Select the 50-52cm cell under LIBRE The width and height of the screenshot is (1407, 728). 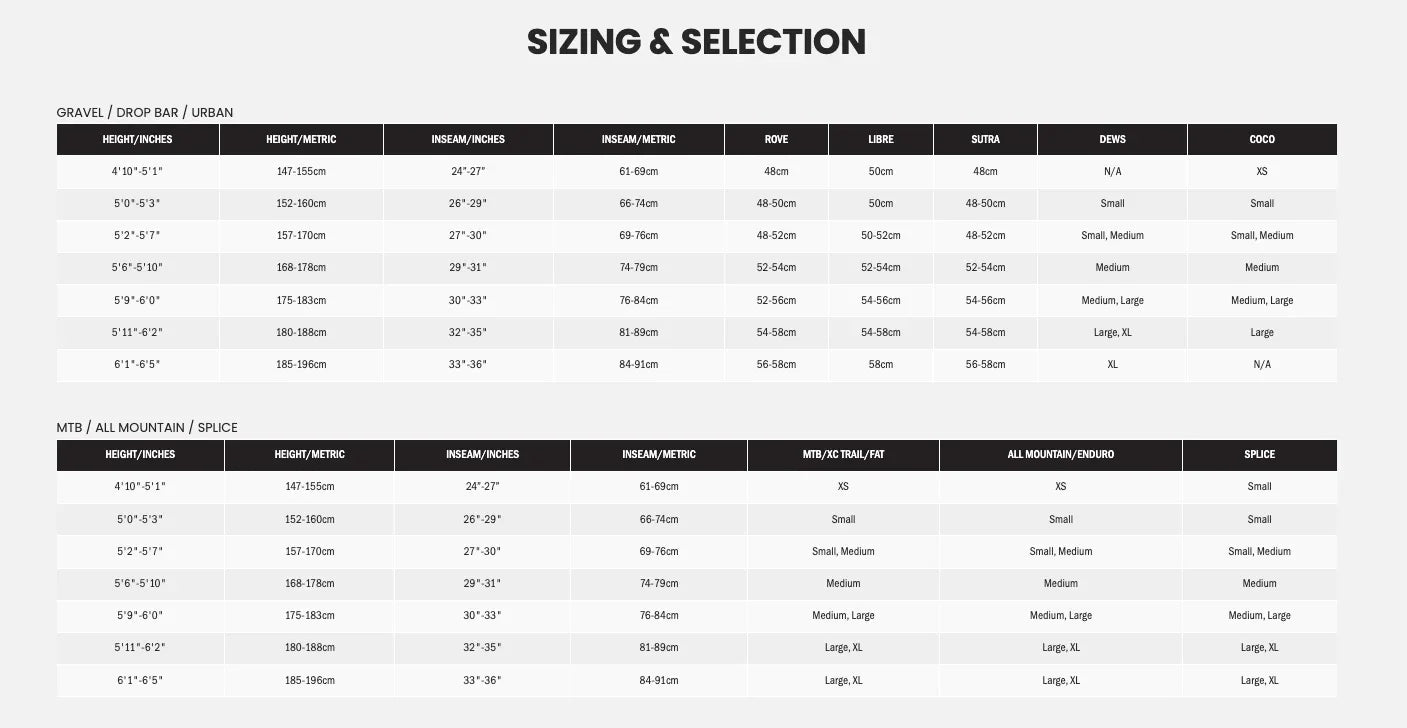(880, 236)
